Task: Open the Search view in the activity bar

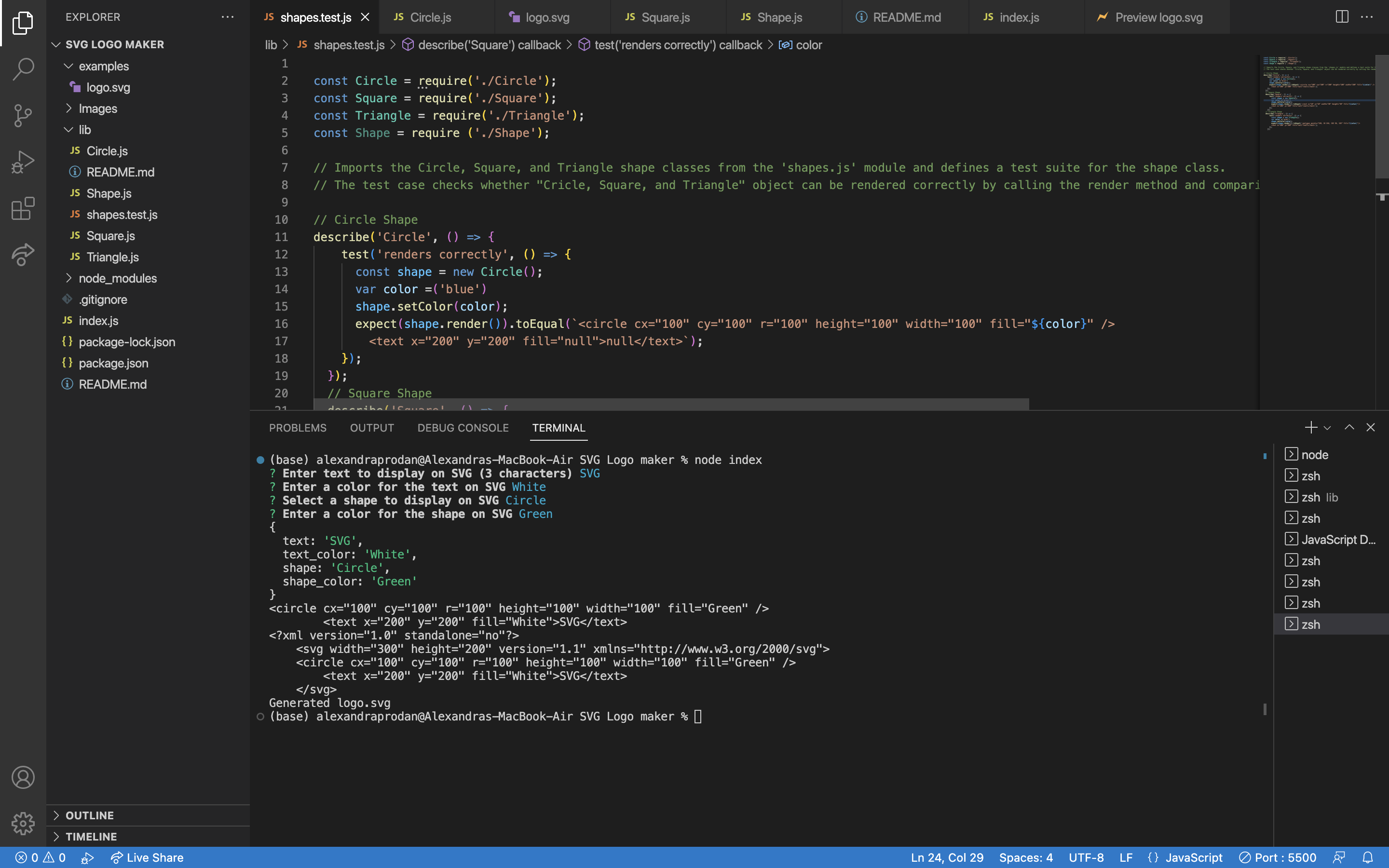Action: [x=22, y=68]
